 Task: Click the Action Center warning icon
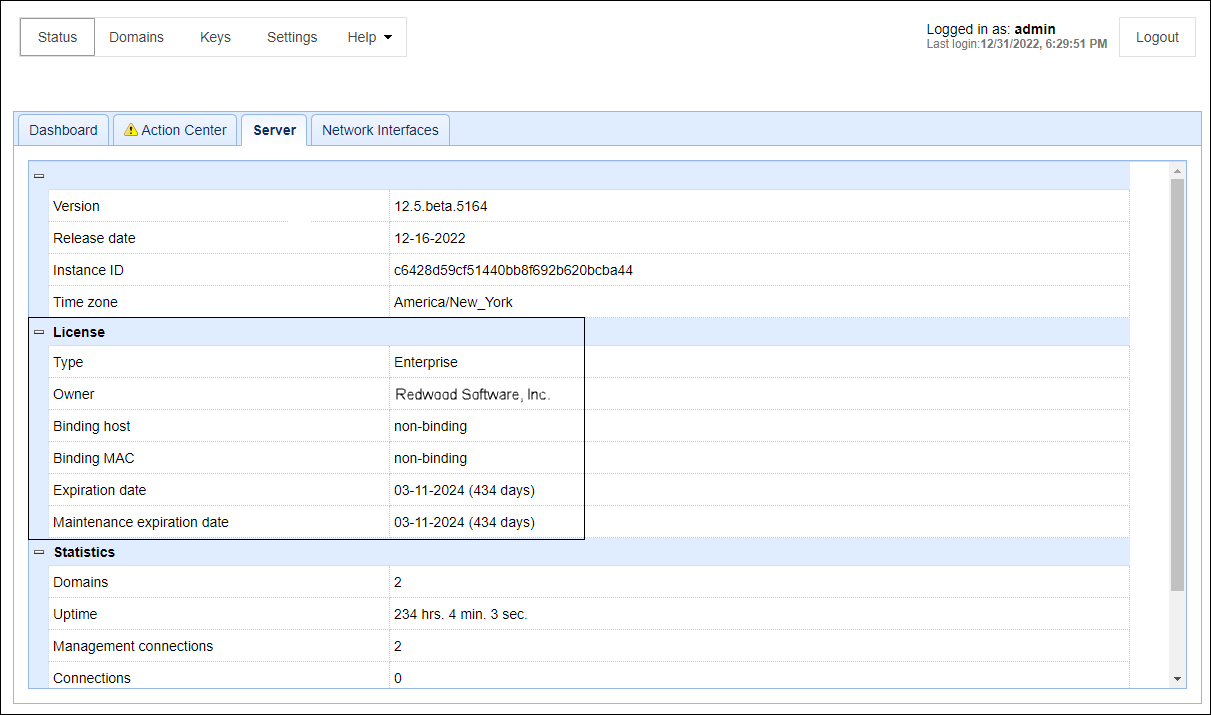pos(131,130)
